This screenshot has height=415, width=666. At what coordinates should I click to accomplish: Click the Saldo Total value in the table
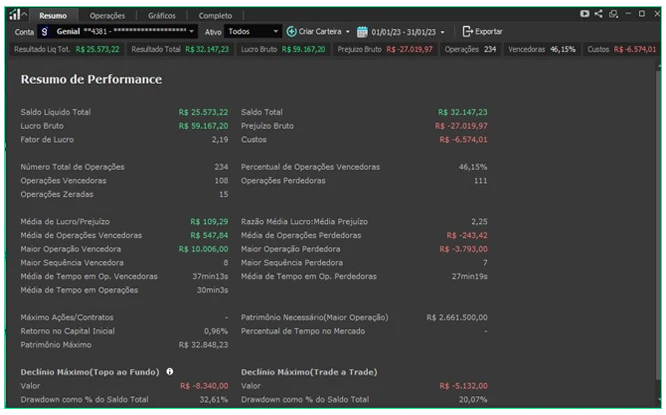coord(463,112)
